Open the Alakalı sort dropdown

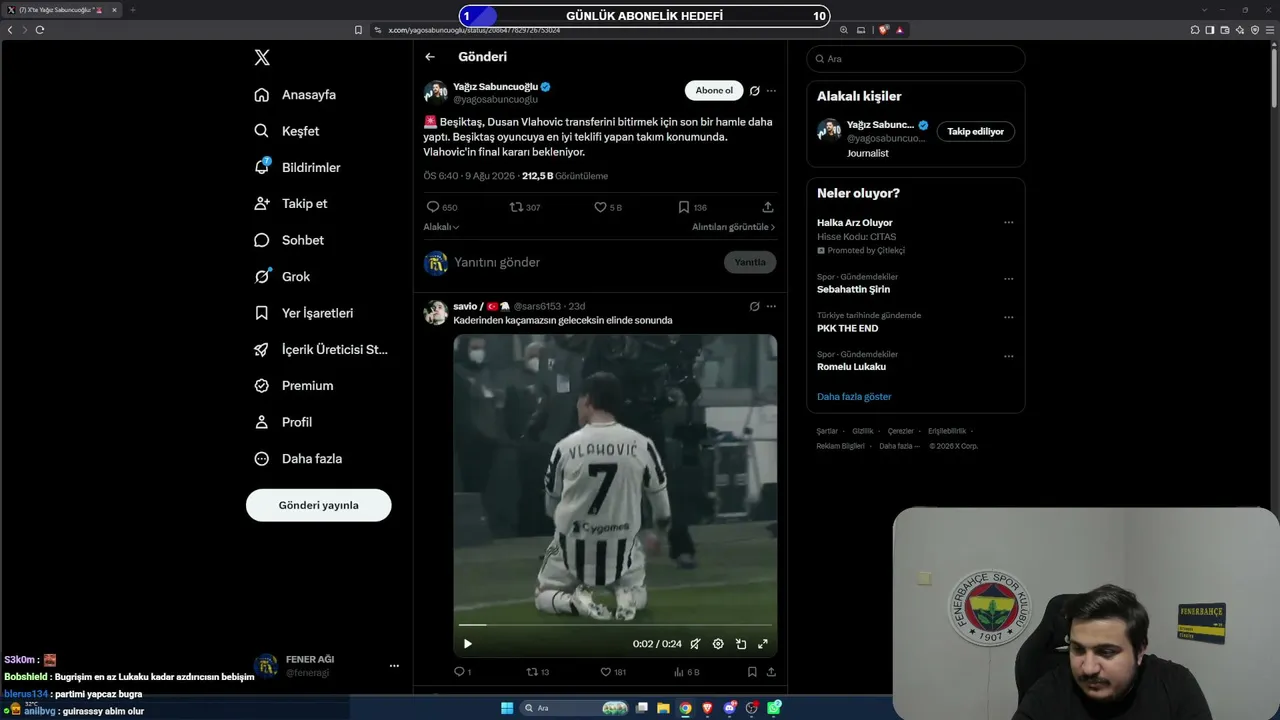click(x=441, y=227)
